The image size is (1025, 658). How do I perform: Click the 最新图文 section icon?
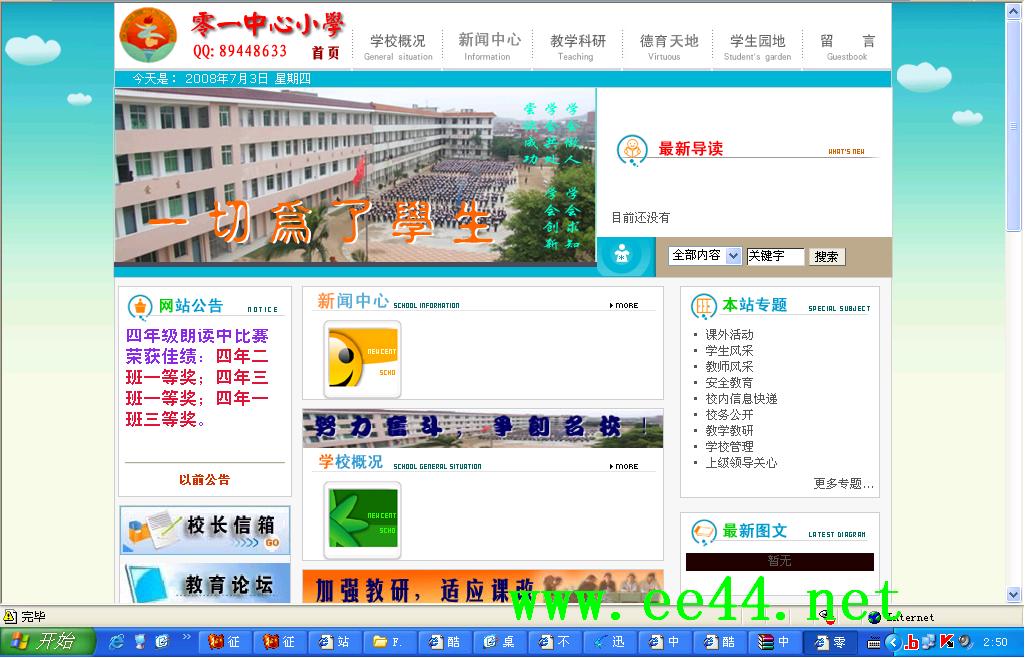tap(703, 531)
